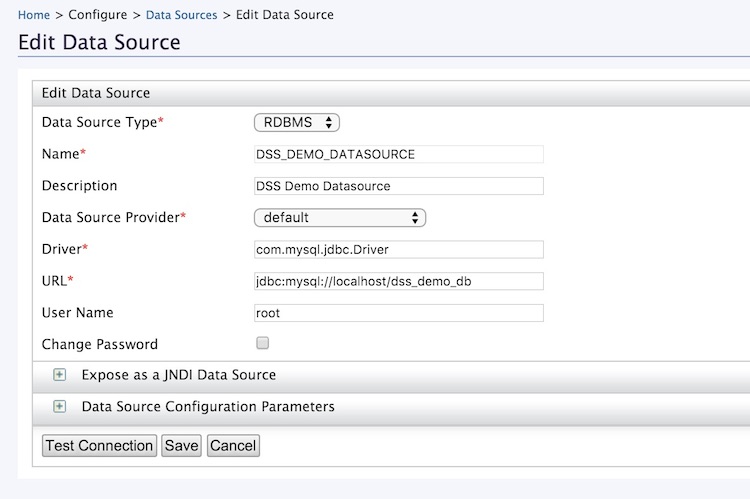Open the Data Source Type dropdown
This screenshot has height=499, width=750.
tap(297, 122)
